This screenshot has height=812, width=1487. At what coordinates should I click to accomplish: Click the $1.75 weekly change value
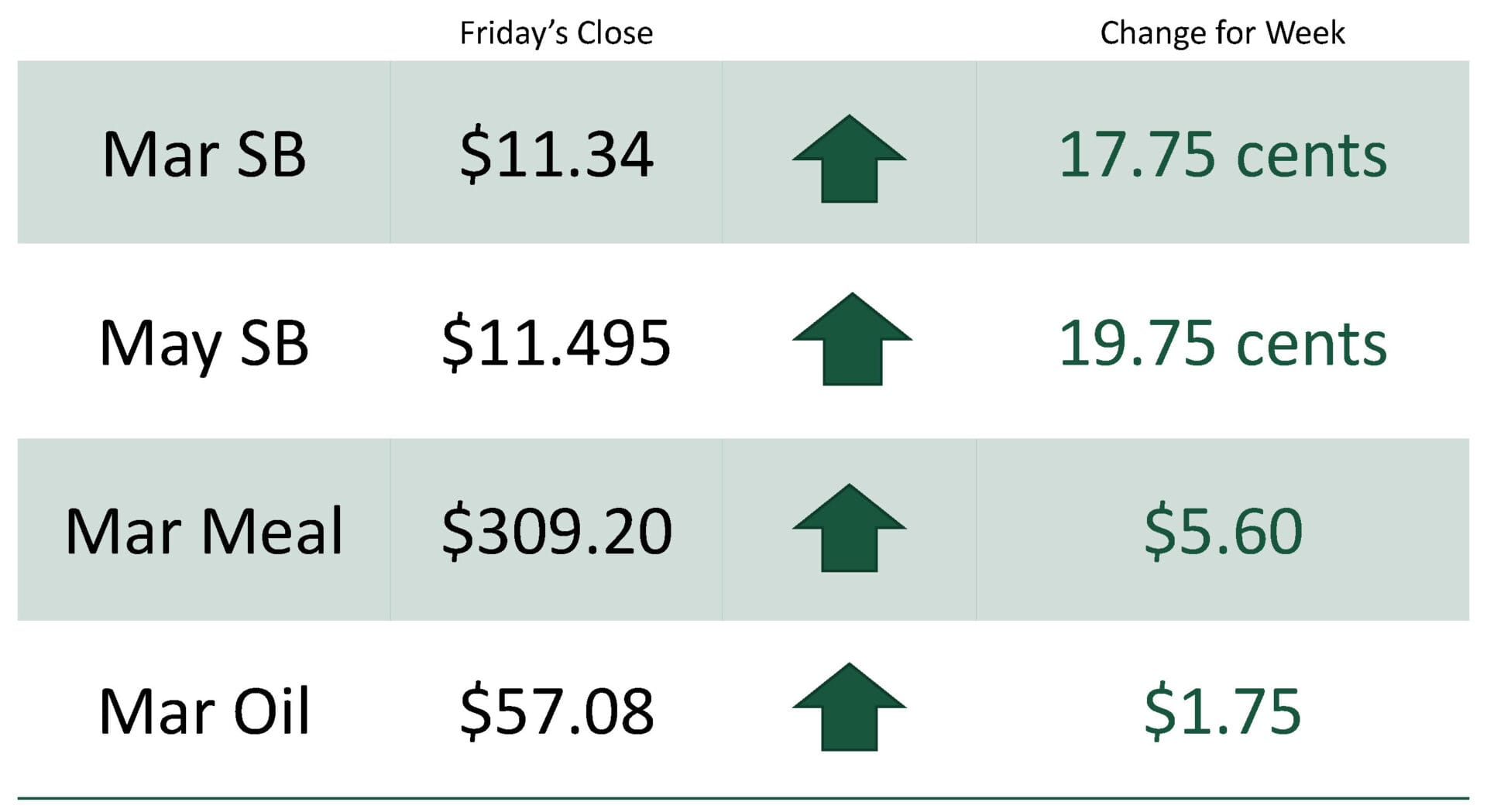click(x=1222, y=711)
